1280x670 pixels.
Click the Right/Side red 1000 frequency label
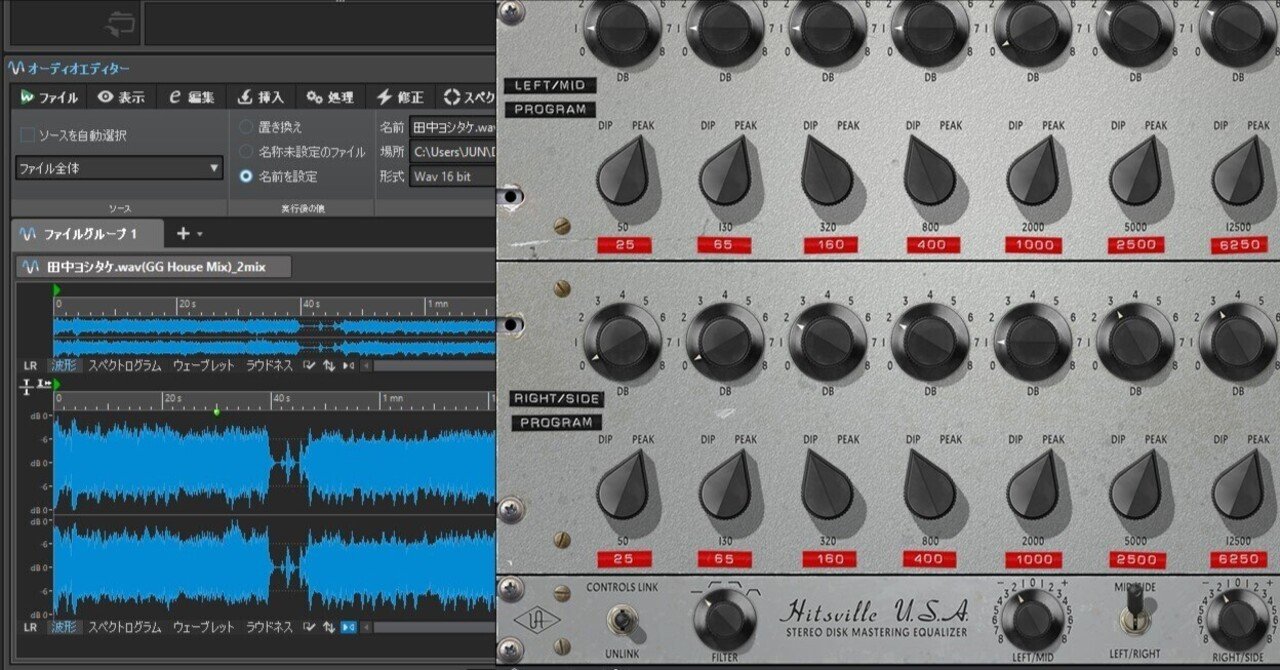pos(1035,559)
